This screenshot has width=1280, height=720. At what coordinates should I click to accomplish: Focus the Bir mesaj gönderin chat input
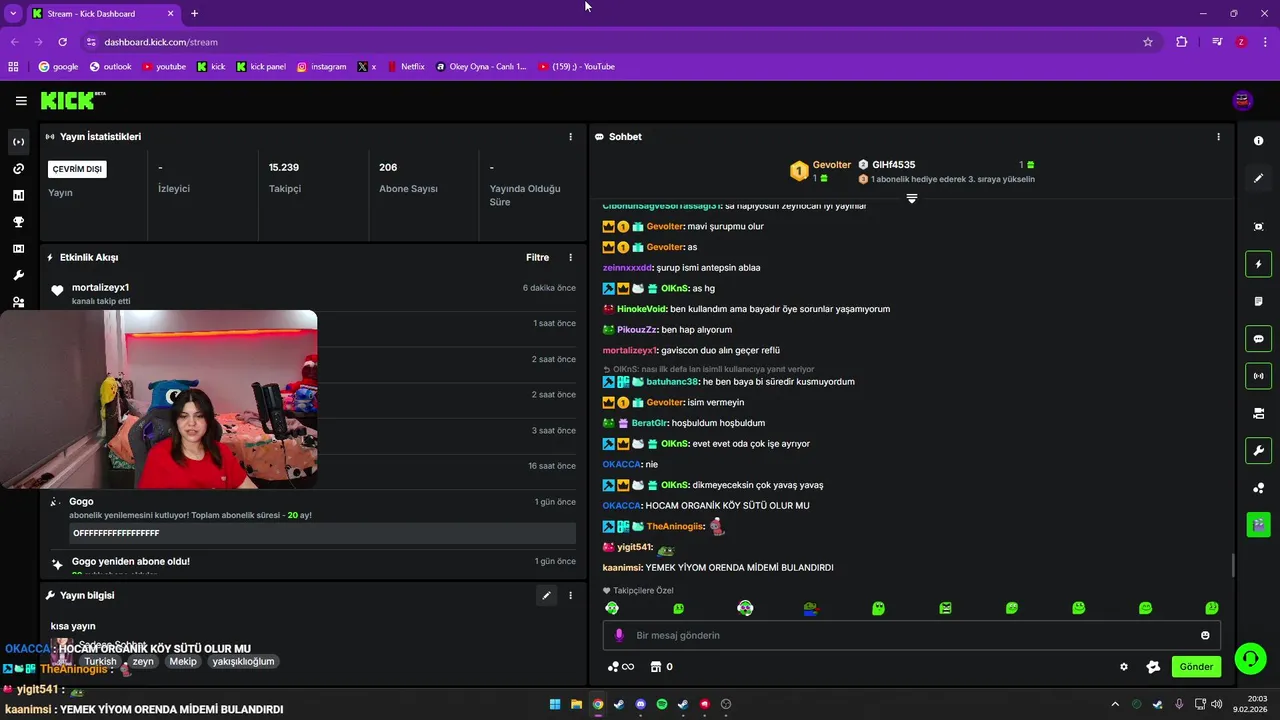[911, 635]
